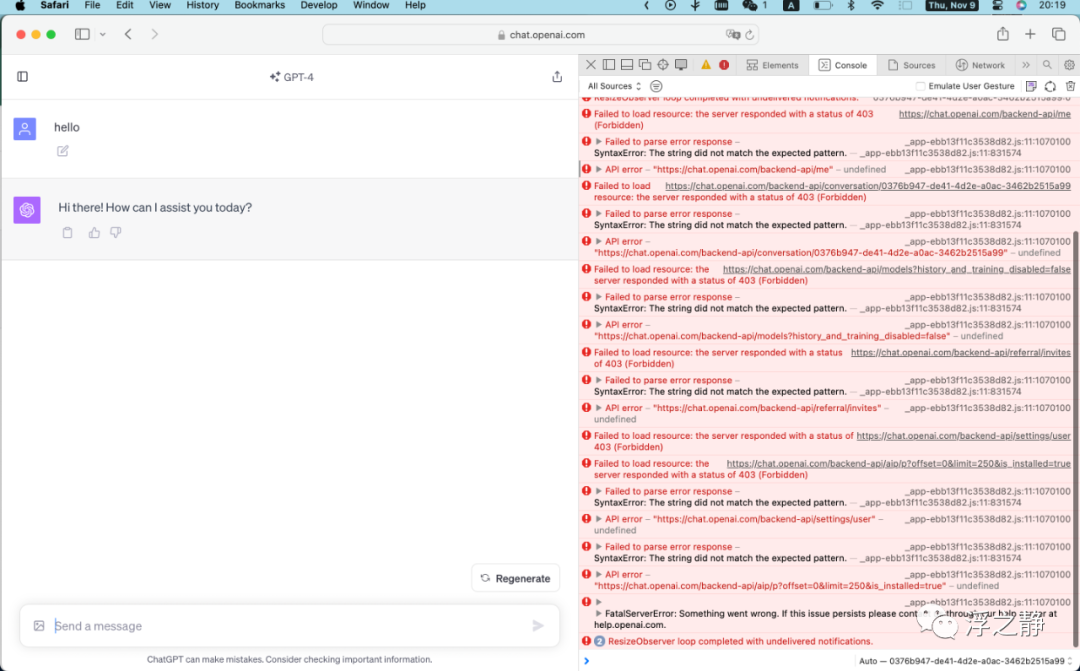Open the backend-api/referral/invites link
The image size is (1080, 671).
coord(961,353)
